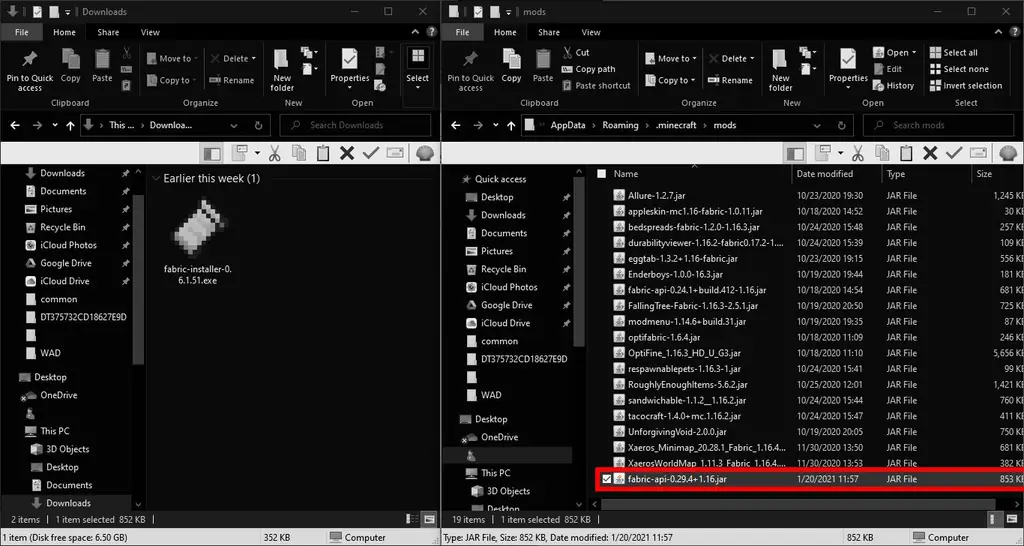Click Select none in mods ribbon
This screenshot has width=1024, height=546.
click(x=959, y=69)
